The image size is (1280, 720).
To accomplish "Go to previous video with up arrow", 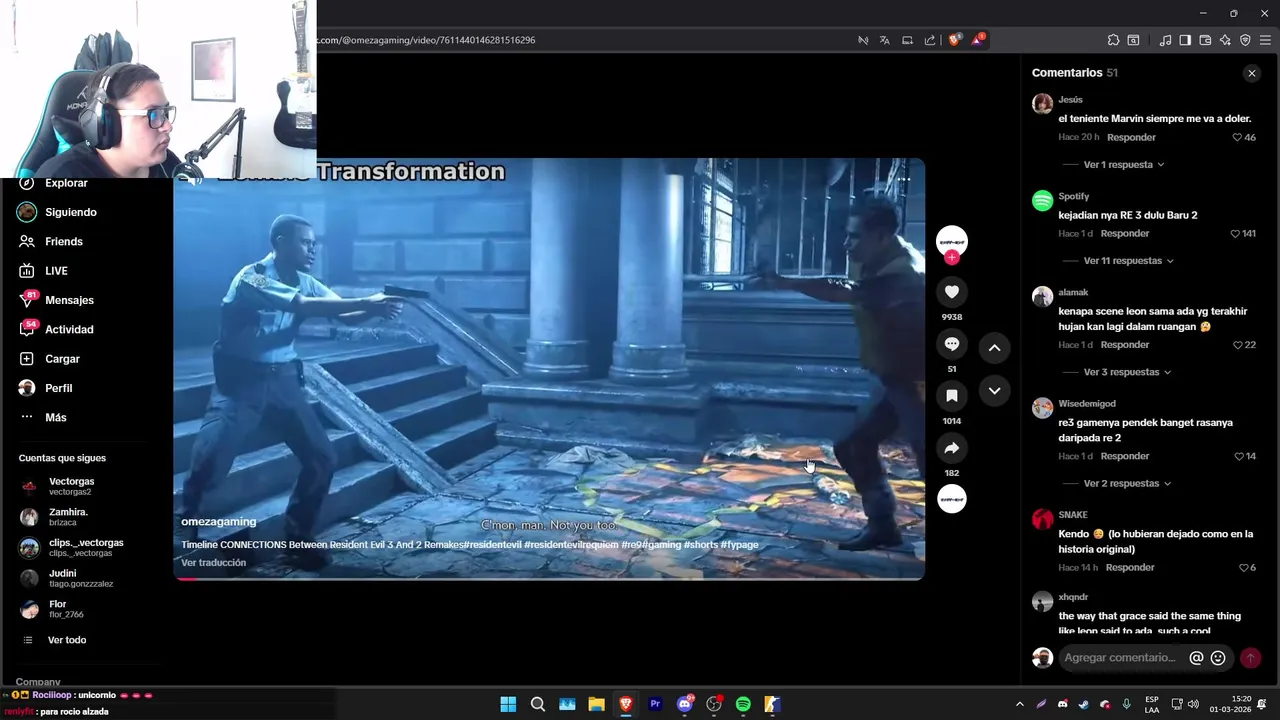I will (x=994, y=348).
